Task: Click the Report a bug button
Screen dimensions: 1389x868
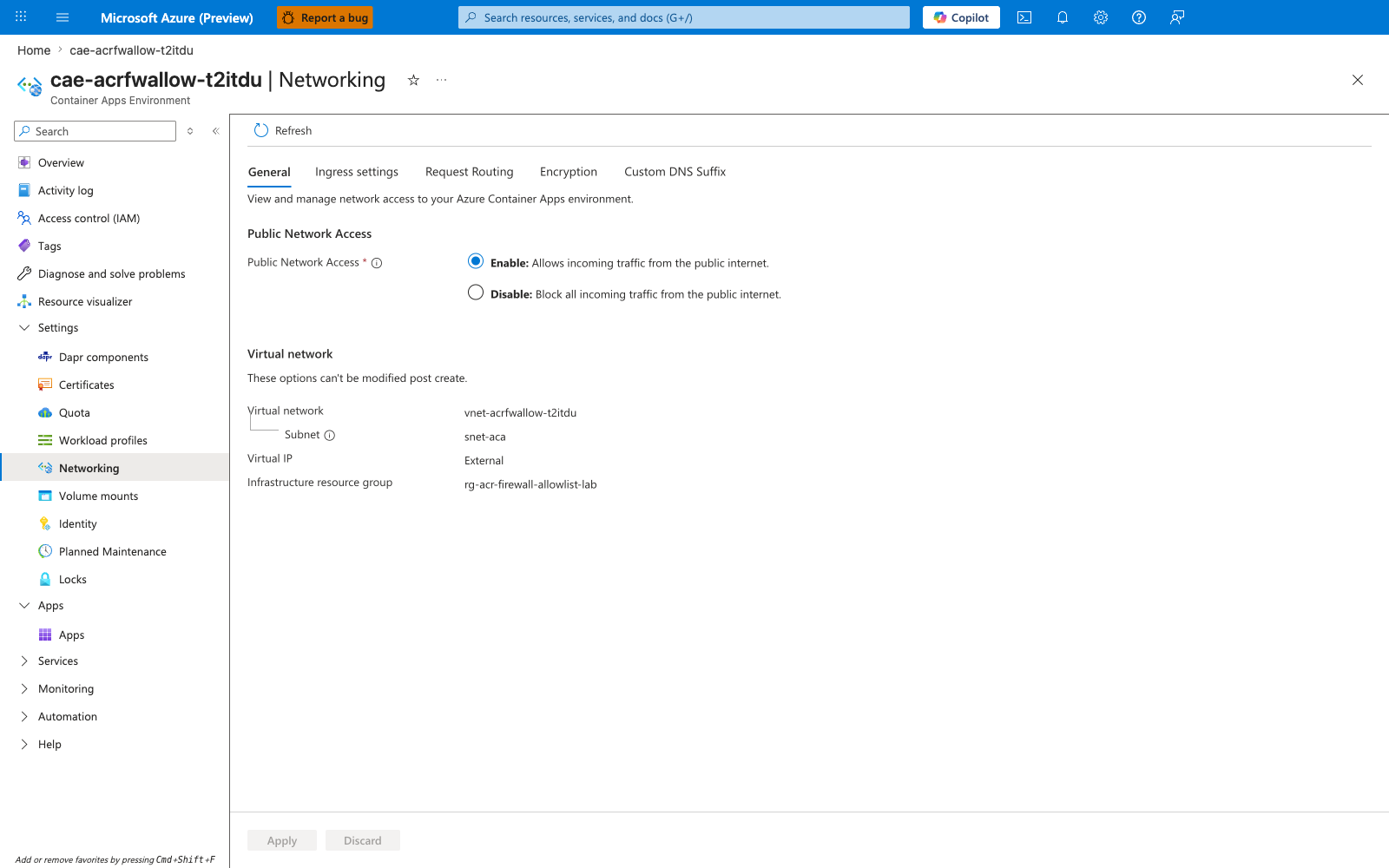Action: pos(325,17)
